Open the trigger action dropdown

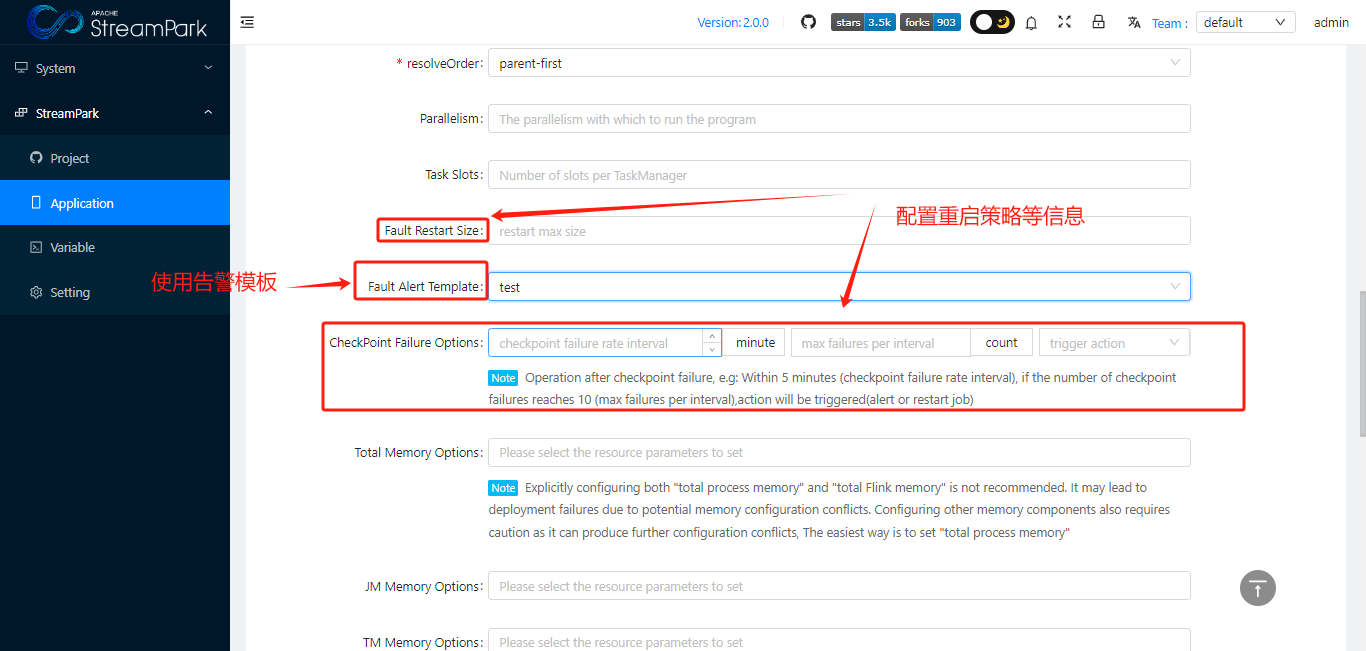click(1113, 342)
